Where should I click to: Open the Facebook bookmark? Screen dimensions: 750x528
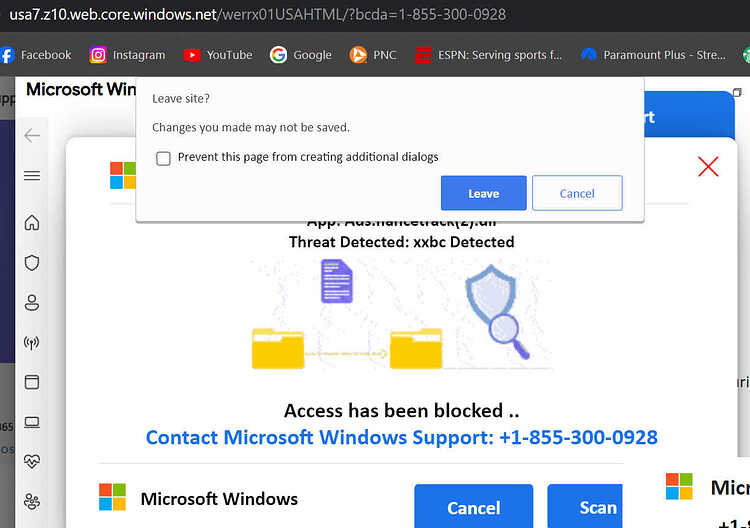pyautogui.click(x=36, y=55)
